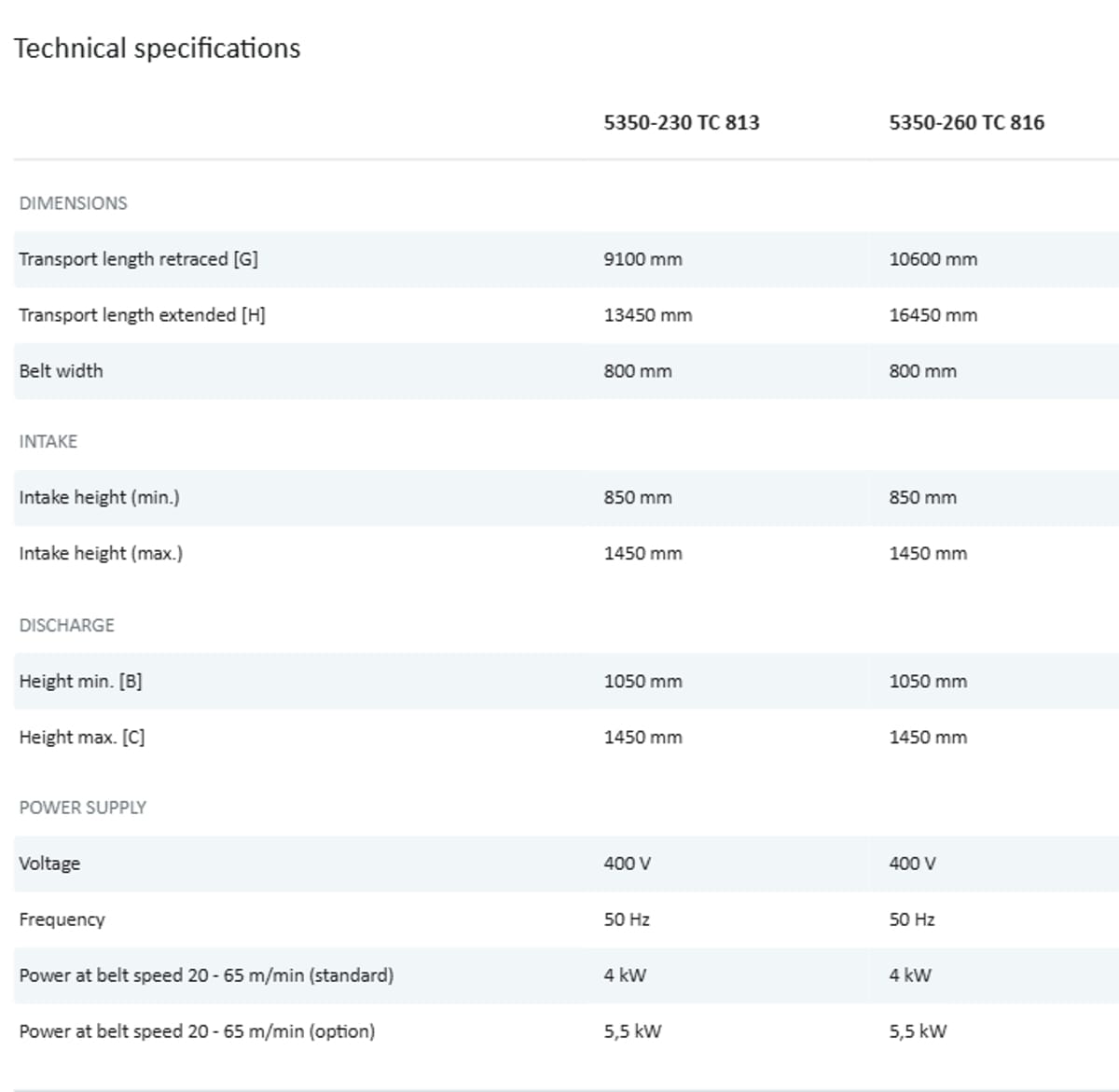Click the POWER SUPPLY section label

point(82,808)
